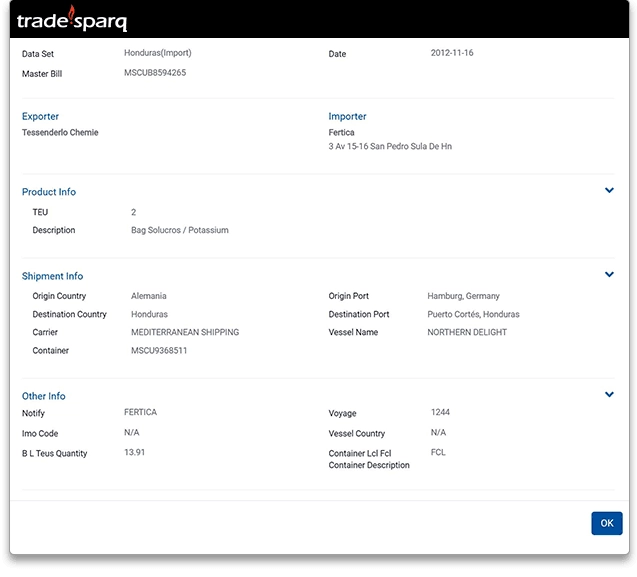Collapse the Other Info section chevron

[609, 394]
